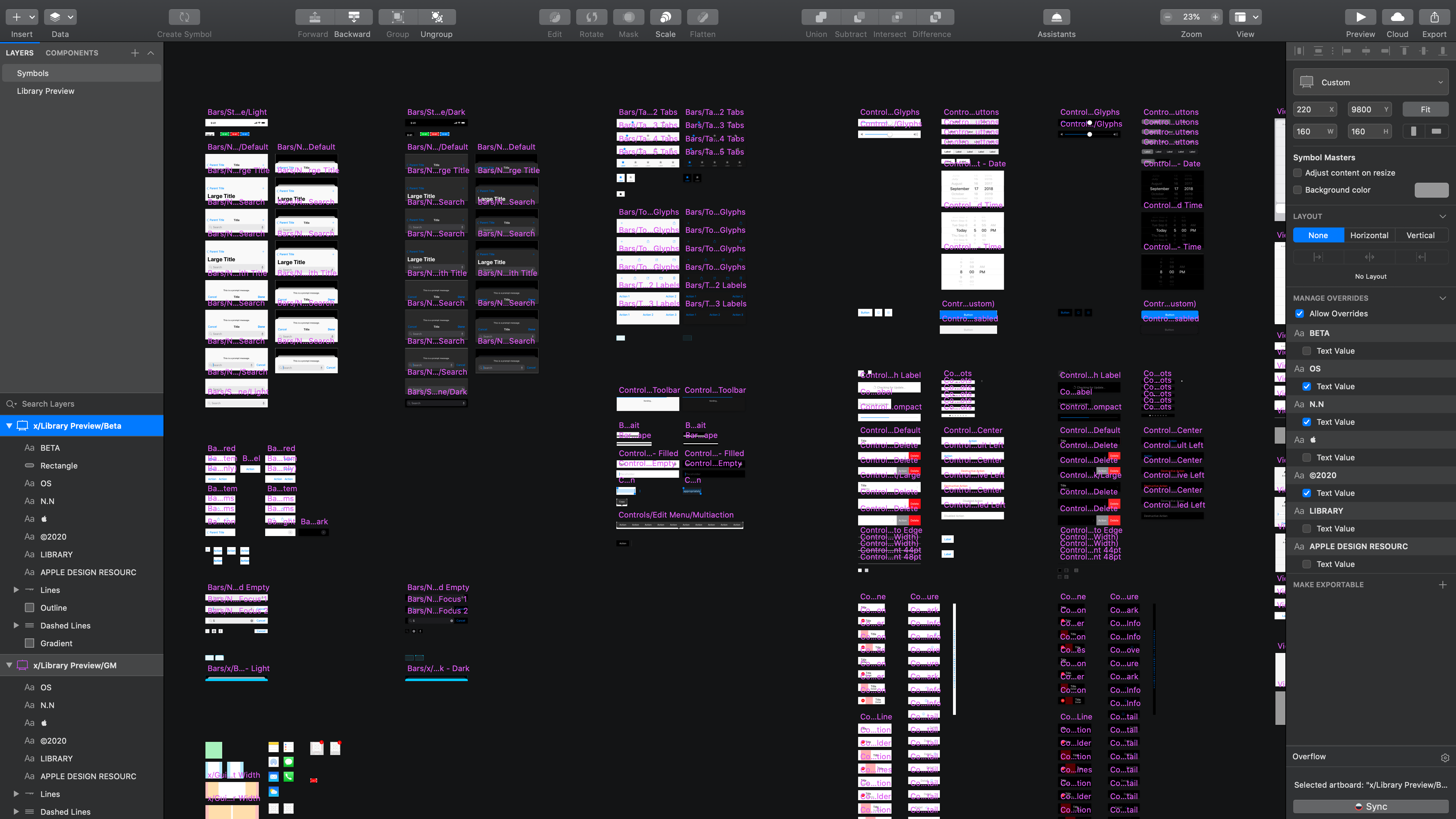This screenshot has height=819, width=1456.
Task: Check Text Value under APPLE DESIGN RESOURC override
Action: point(1307,564)
